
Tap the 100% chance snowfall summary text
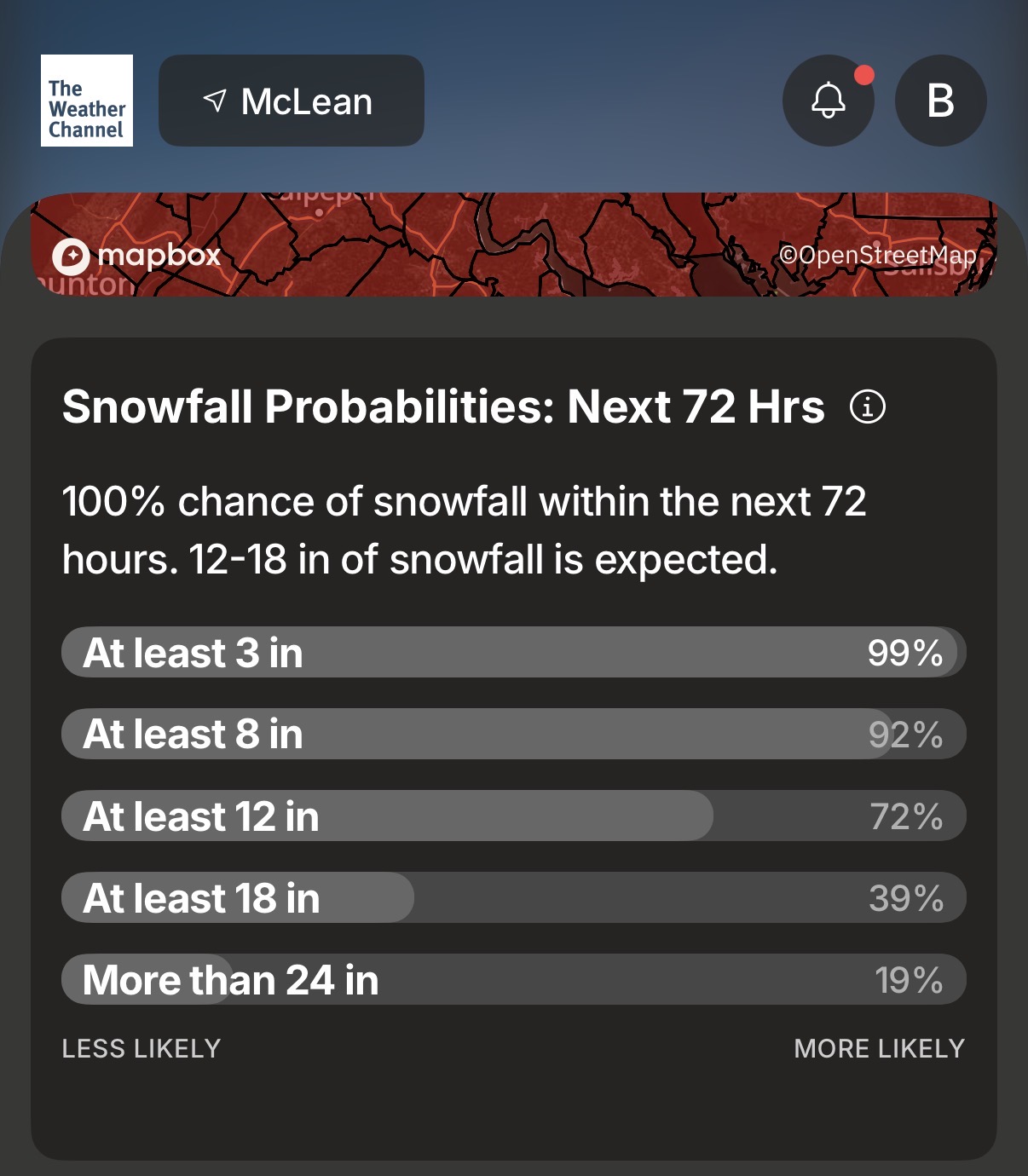[465, 530]
